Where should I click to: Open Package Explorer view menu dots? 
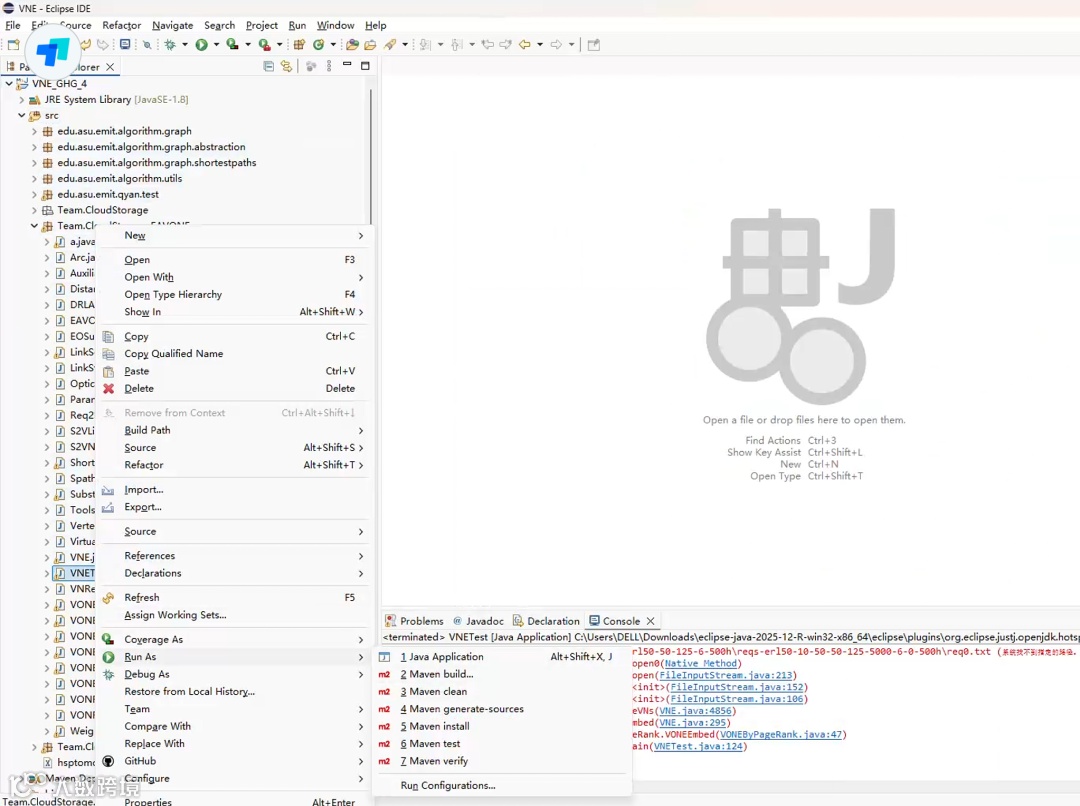329,66
